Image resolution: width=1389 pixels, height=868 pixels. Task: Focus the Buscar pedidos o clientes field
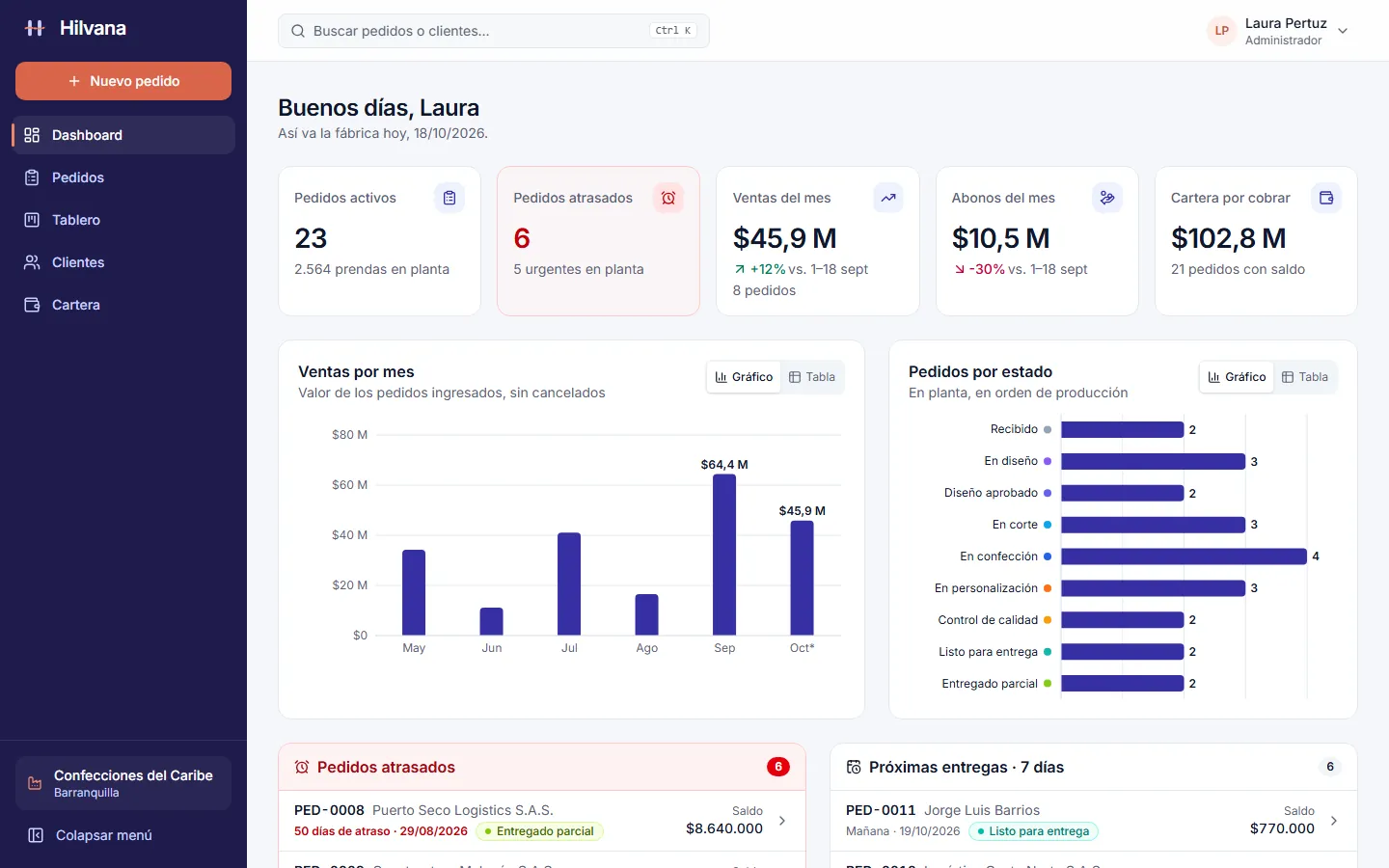click(x=494, y=31)
